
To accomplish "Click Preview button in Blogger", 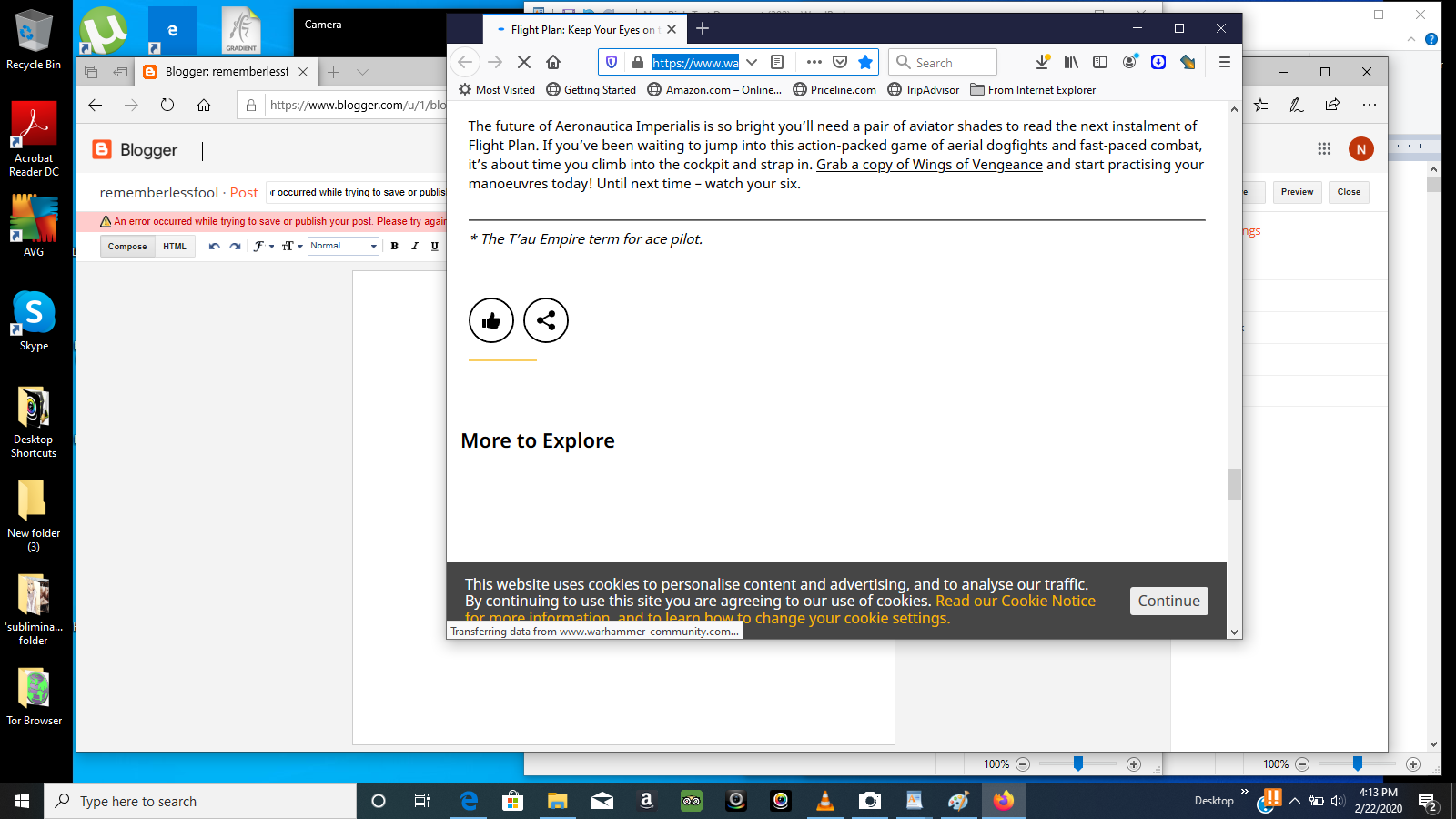I will (x=1297, y=192).
